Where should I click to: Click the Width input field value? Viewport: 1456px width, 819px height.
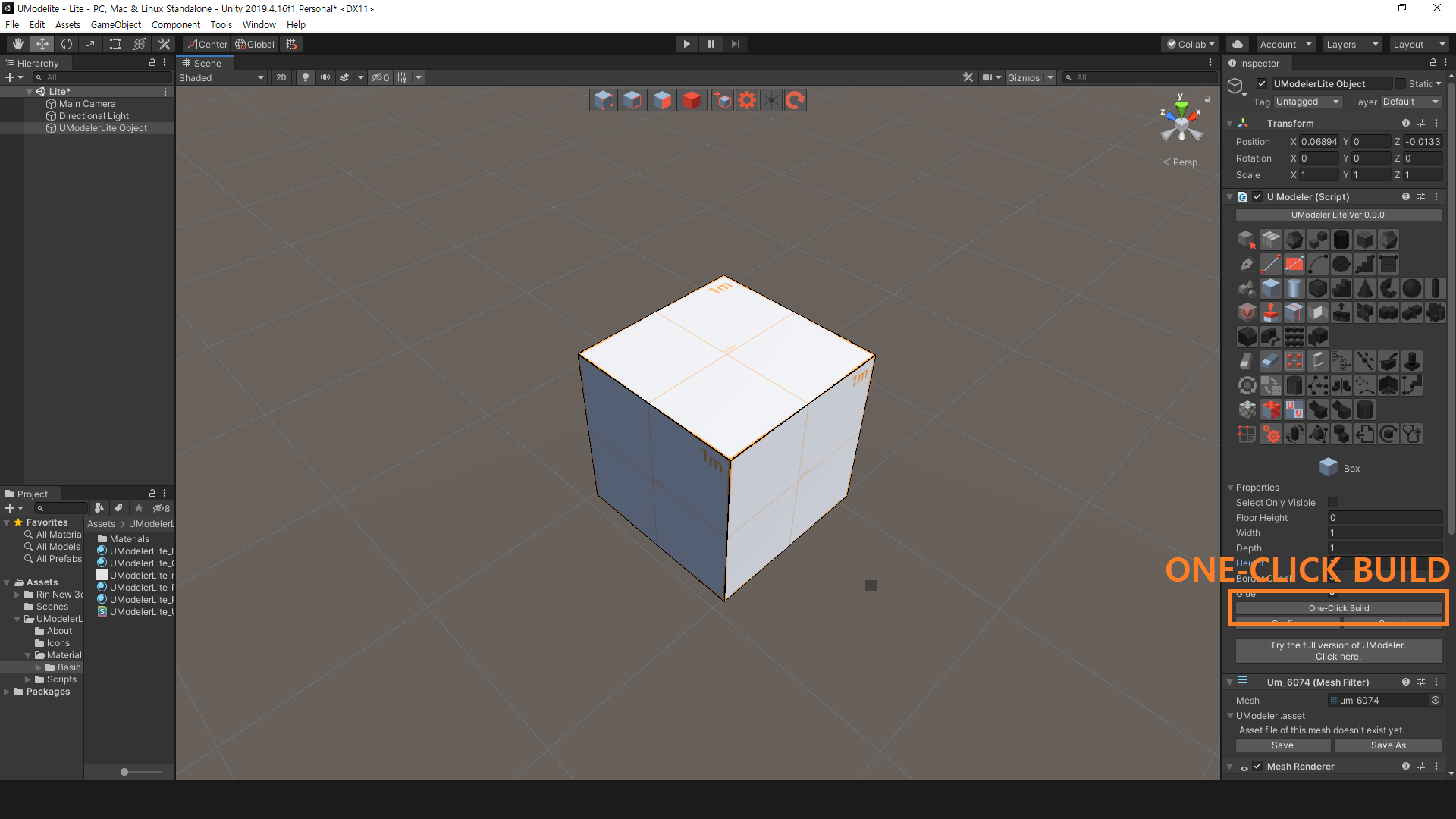[x=1383, y=532]
